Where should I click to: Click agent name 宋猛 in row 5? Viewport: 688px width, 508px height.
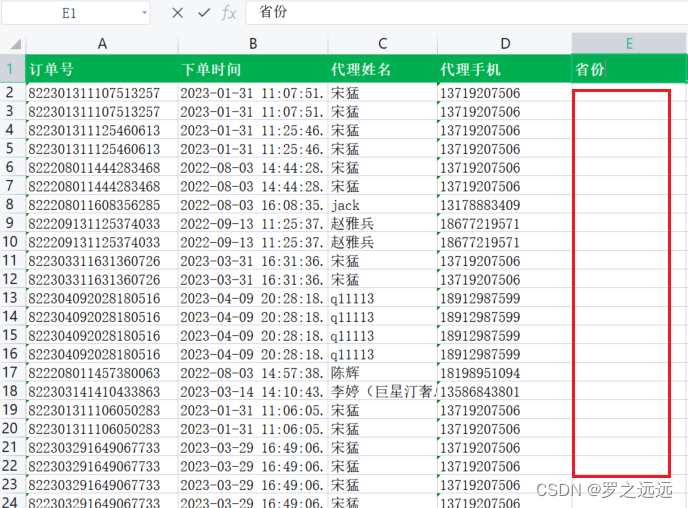pos(383,149)
